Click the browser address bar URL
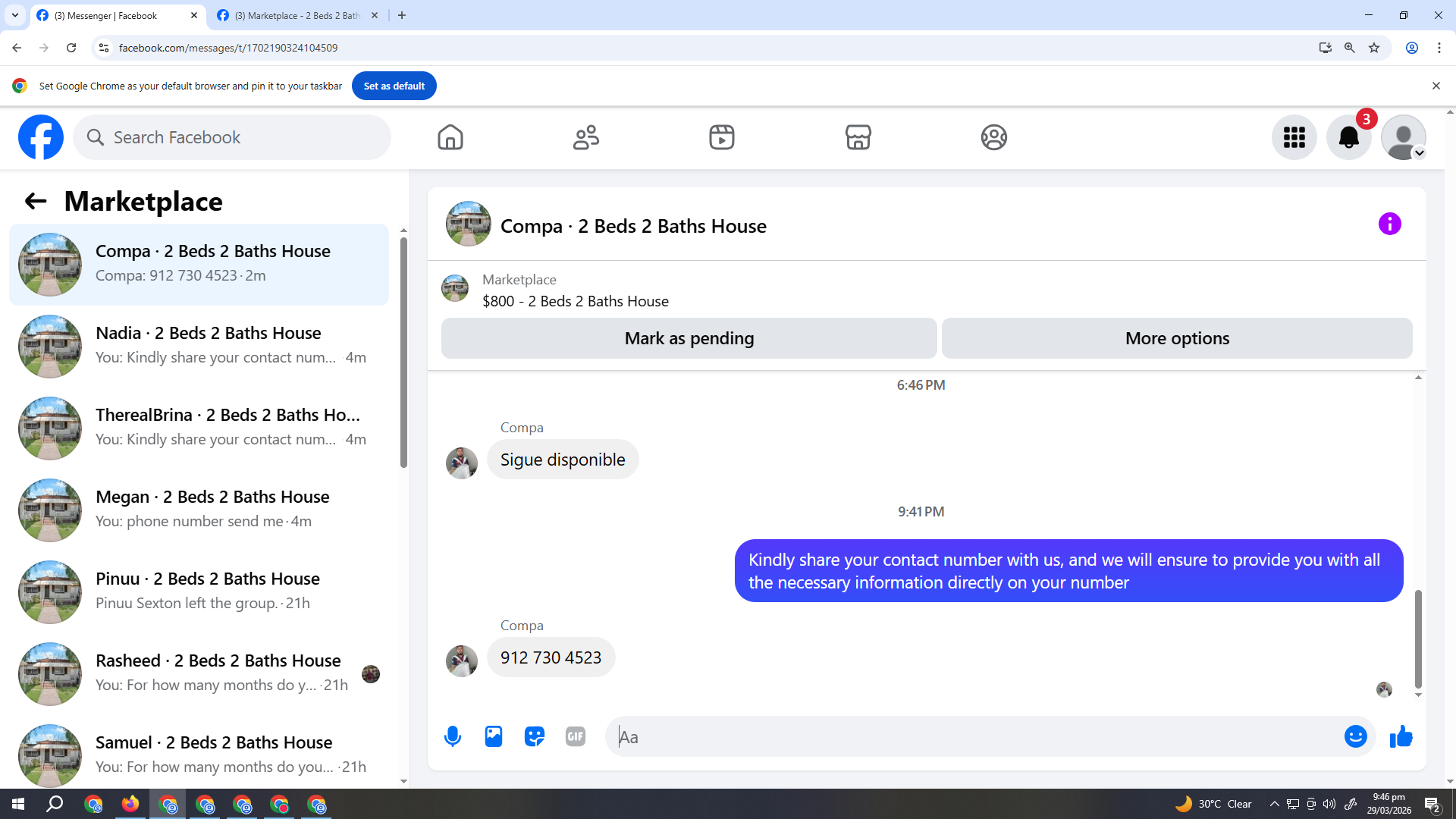This screenshot has width=1456, height=819. tap(228, 48)
